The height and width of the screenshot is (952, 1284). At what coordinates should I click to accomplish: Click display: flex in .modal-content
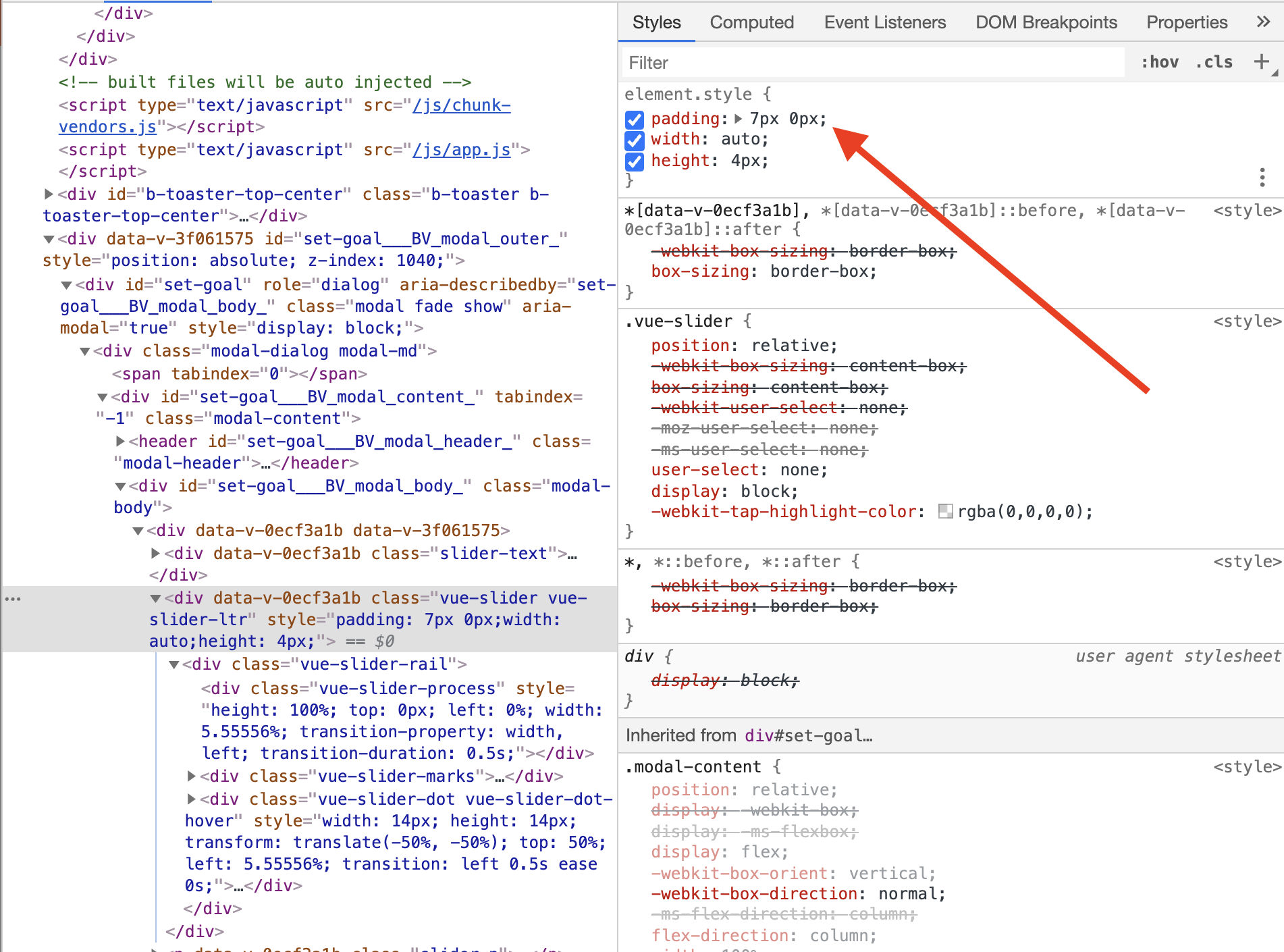[720, 852]
